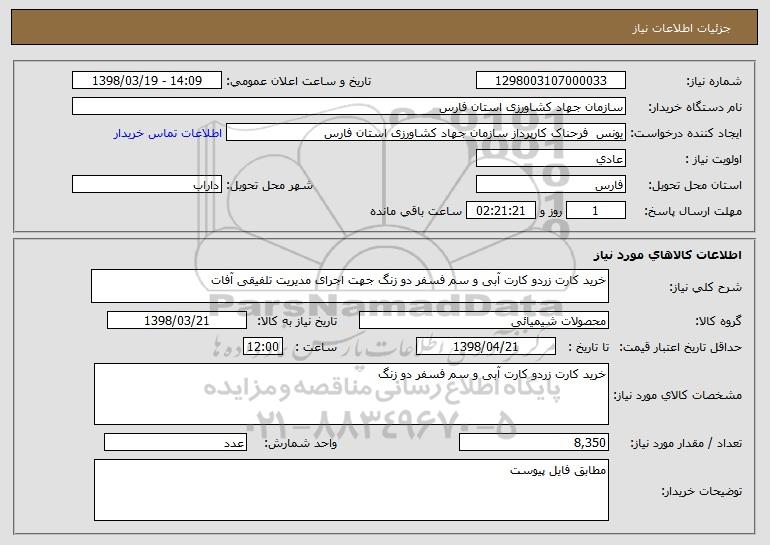Click the delivery province field فارس

[x=550, y=185]
